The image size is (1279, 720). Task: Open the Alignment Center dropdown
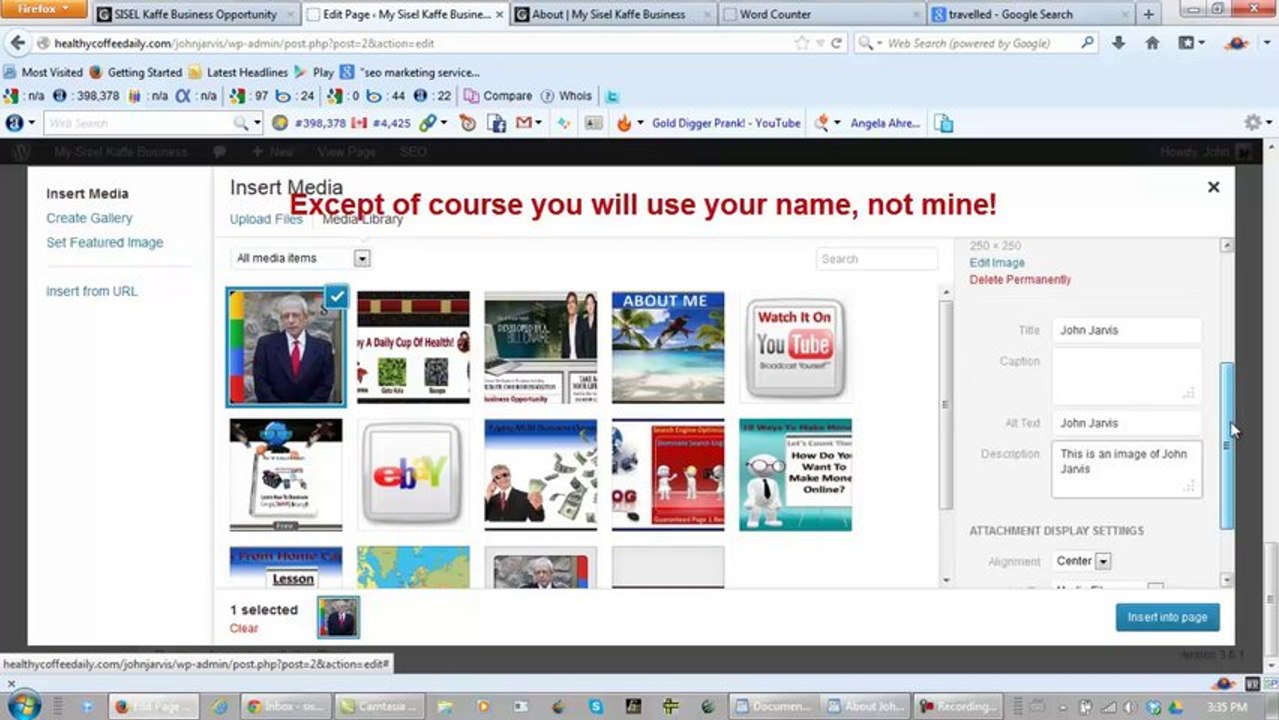1083,561
